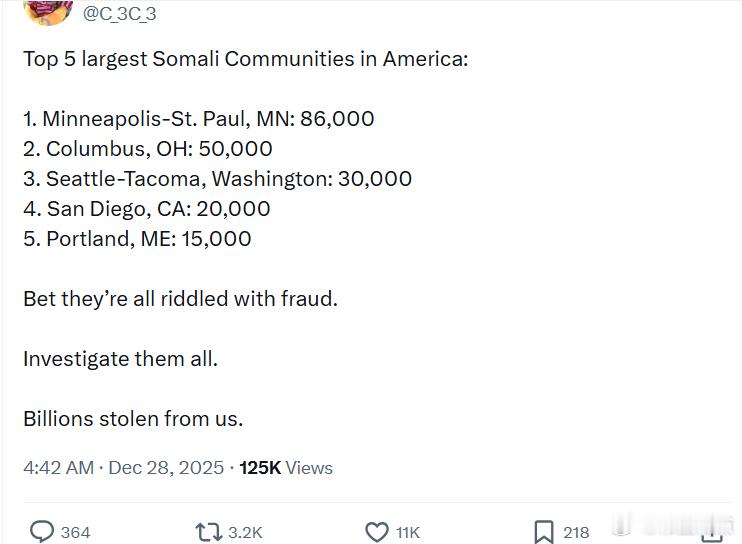View the 125K Views analytics
This screenshot has width=742, height=544.
point(286,467)
